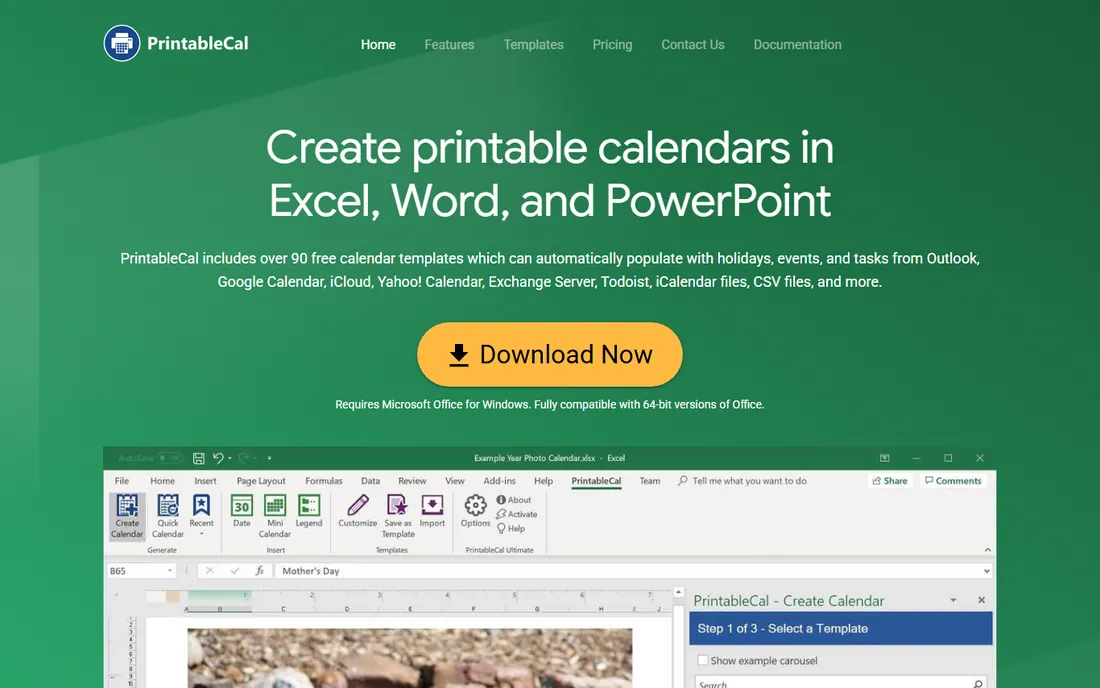Screen dimensions: 1100x688
Task: Click the vertical scrollbar up arrow
Action: point(678,593)
